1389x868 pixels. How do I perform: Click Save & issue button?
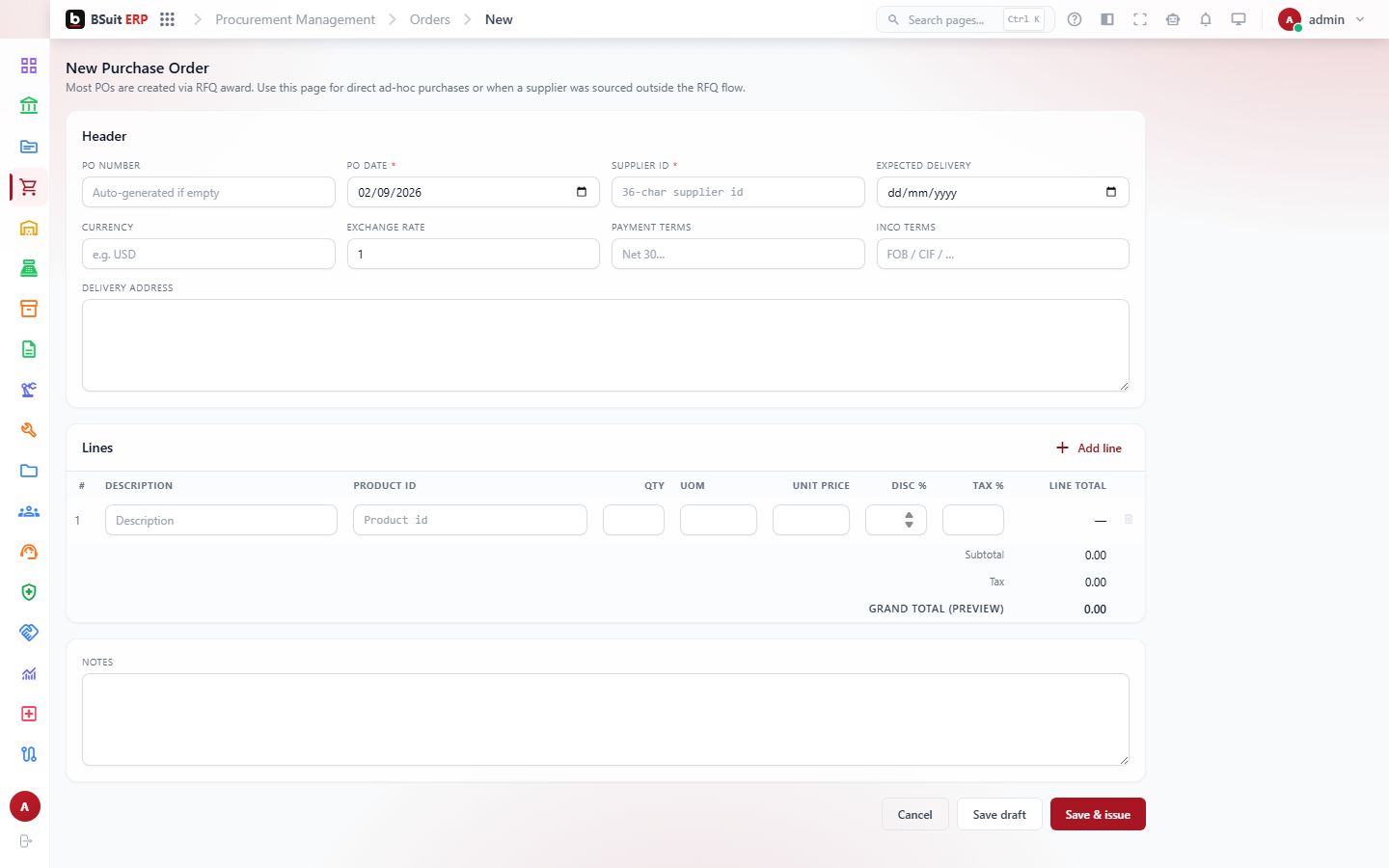click(1098, 814)
